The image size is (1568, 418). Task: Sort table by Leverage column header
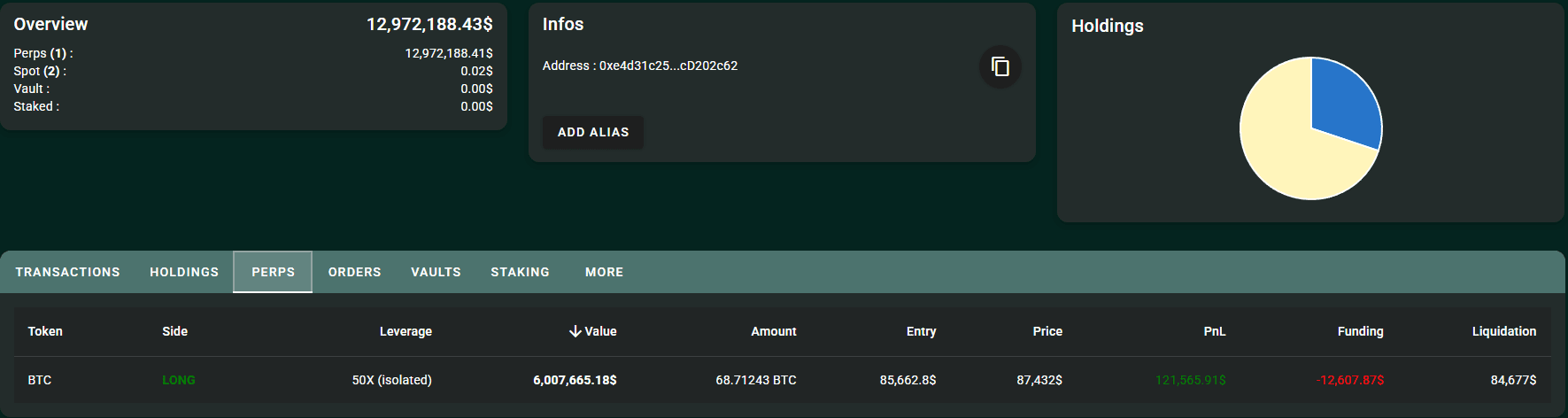coord(406,331)
